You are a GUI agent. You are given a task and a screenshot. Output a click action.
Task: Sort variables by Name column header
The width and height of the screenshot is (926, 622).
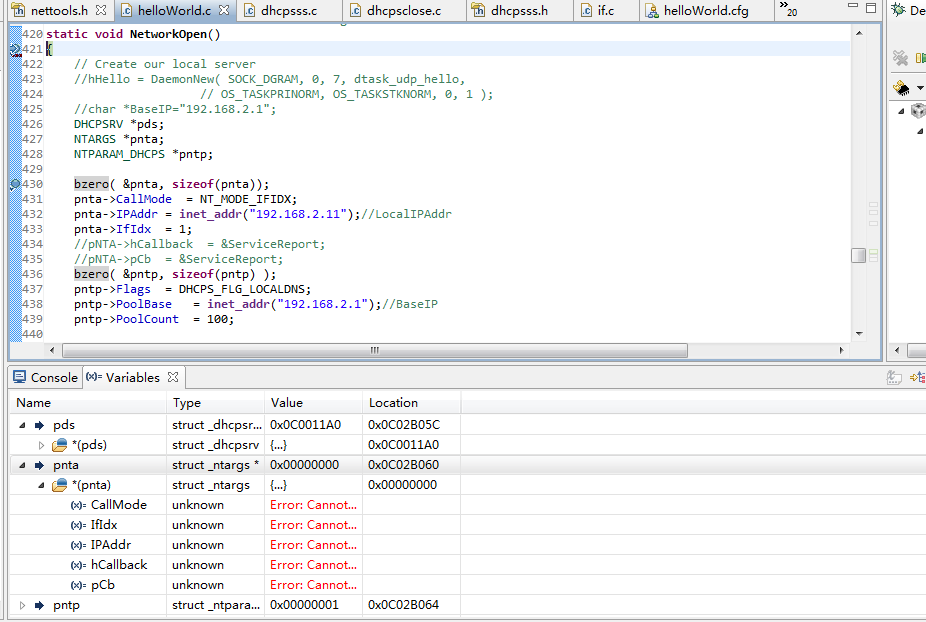pos(88,403)
